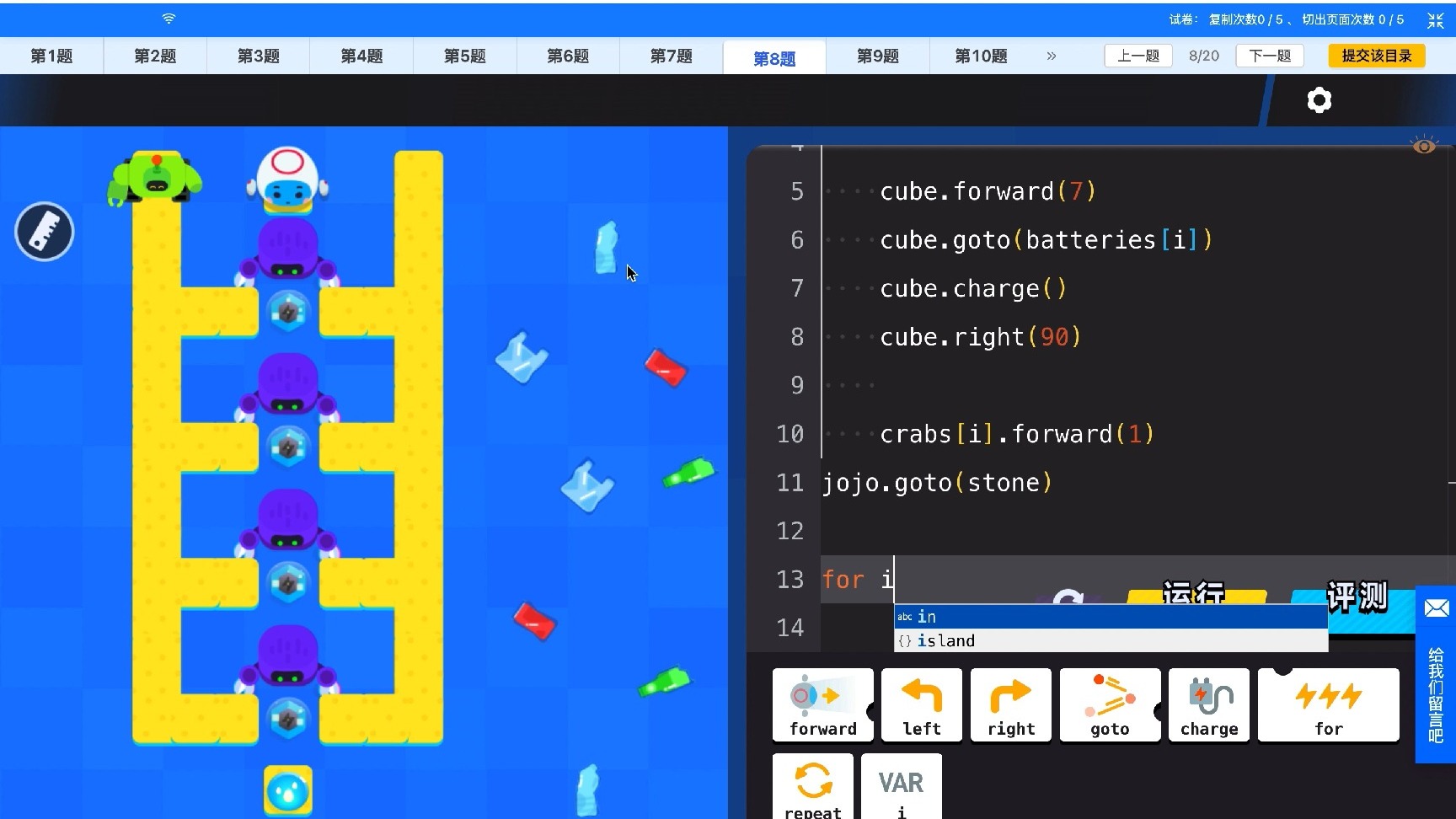The image size is (1456, 819).
Task: Select the topmost purple crab
Action: [x=288, y=252]
